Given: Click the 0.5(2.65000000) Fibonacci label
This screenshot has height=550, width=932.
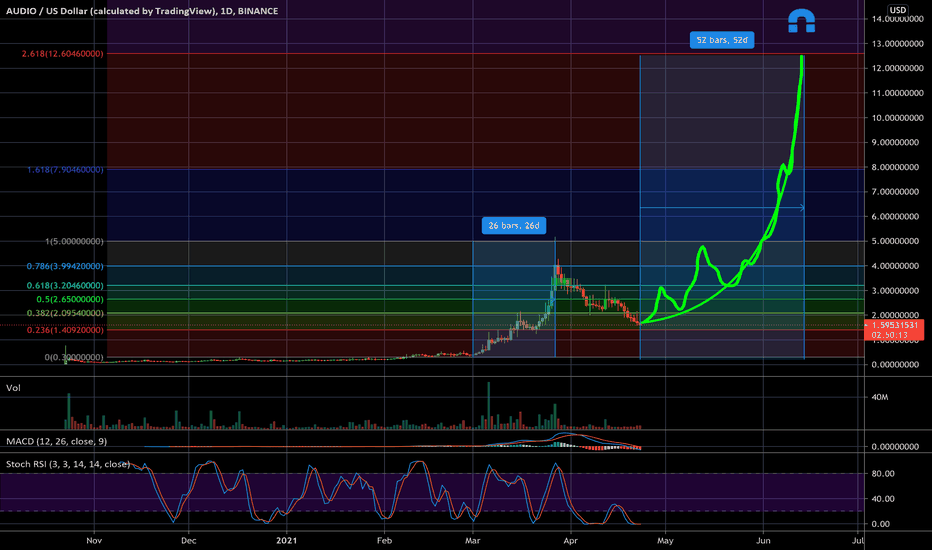Looking at the screenshot, I should 70,299.
